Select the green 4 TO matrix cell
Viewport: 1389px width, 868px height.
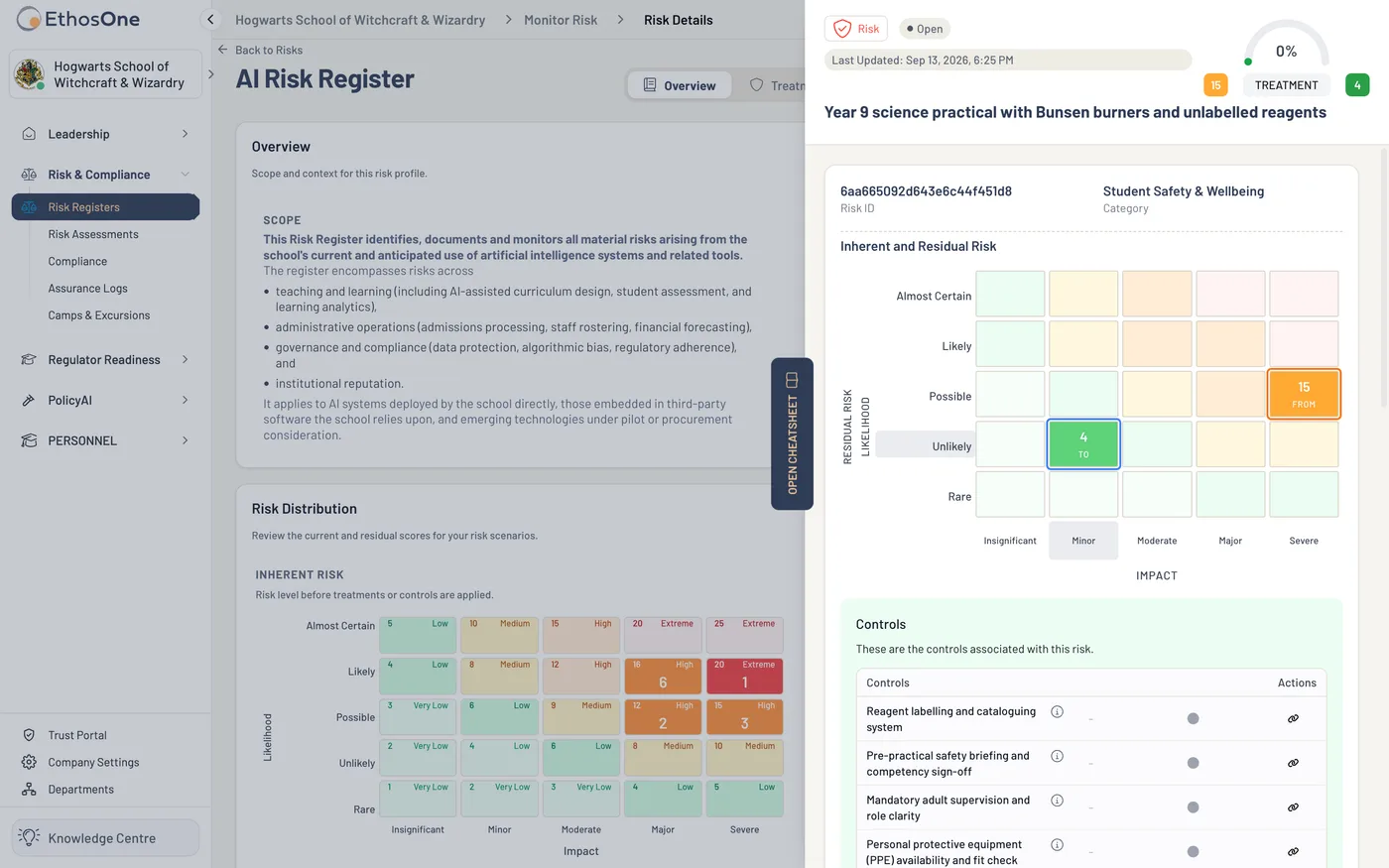coord(1083,443)
